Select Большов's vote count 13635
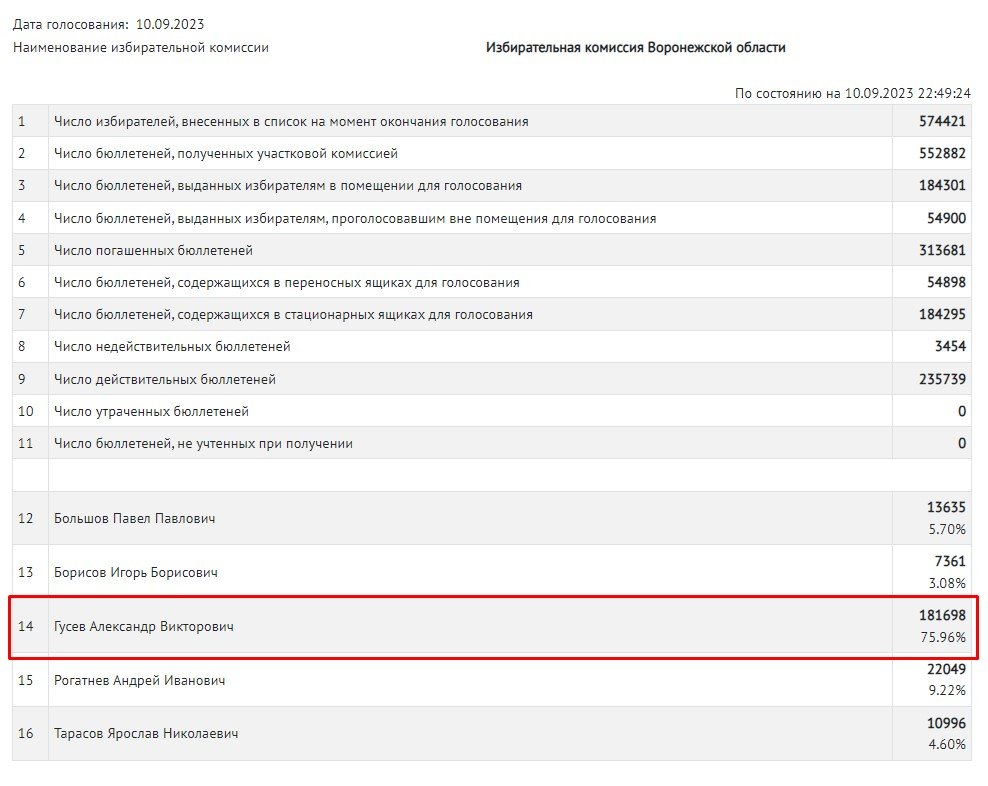The image size is (988, 786). pos(946,507)
